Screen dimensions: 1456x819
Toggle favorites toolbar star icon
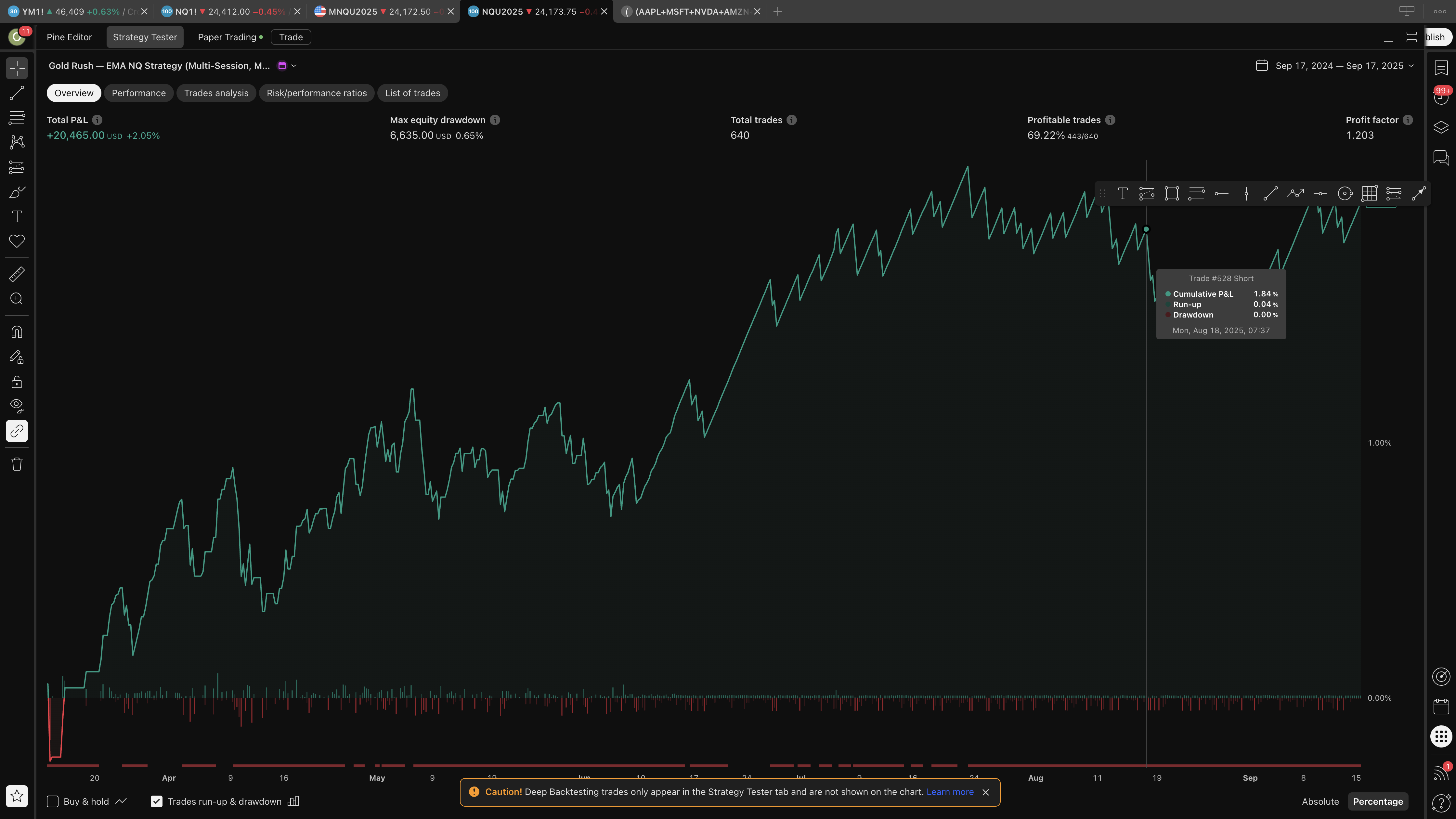click(17, 796)
